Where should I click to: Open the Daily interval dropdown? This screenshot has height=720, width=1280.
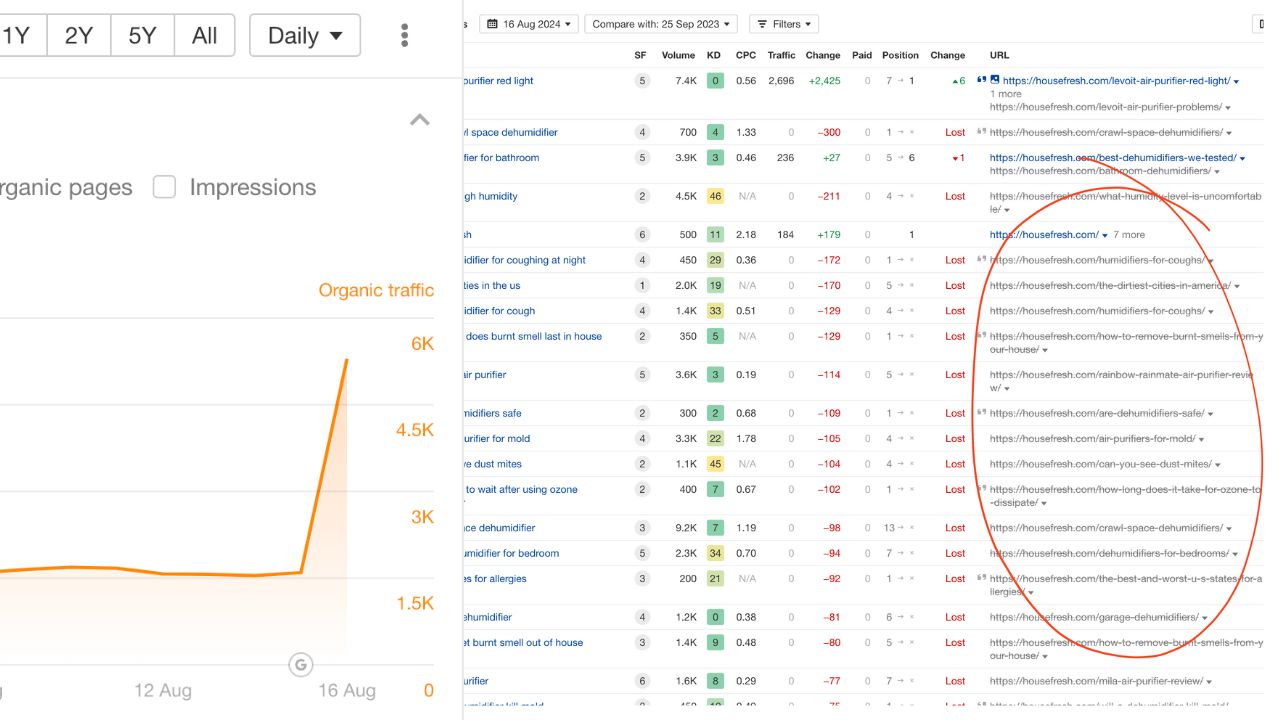point(305,36)
